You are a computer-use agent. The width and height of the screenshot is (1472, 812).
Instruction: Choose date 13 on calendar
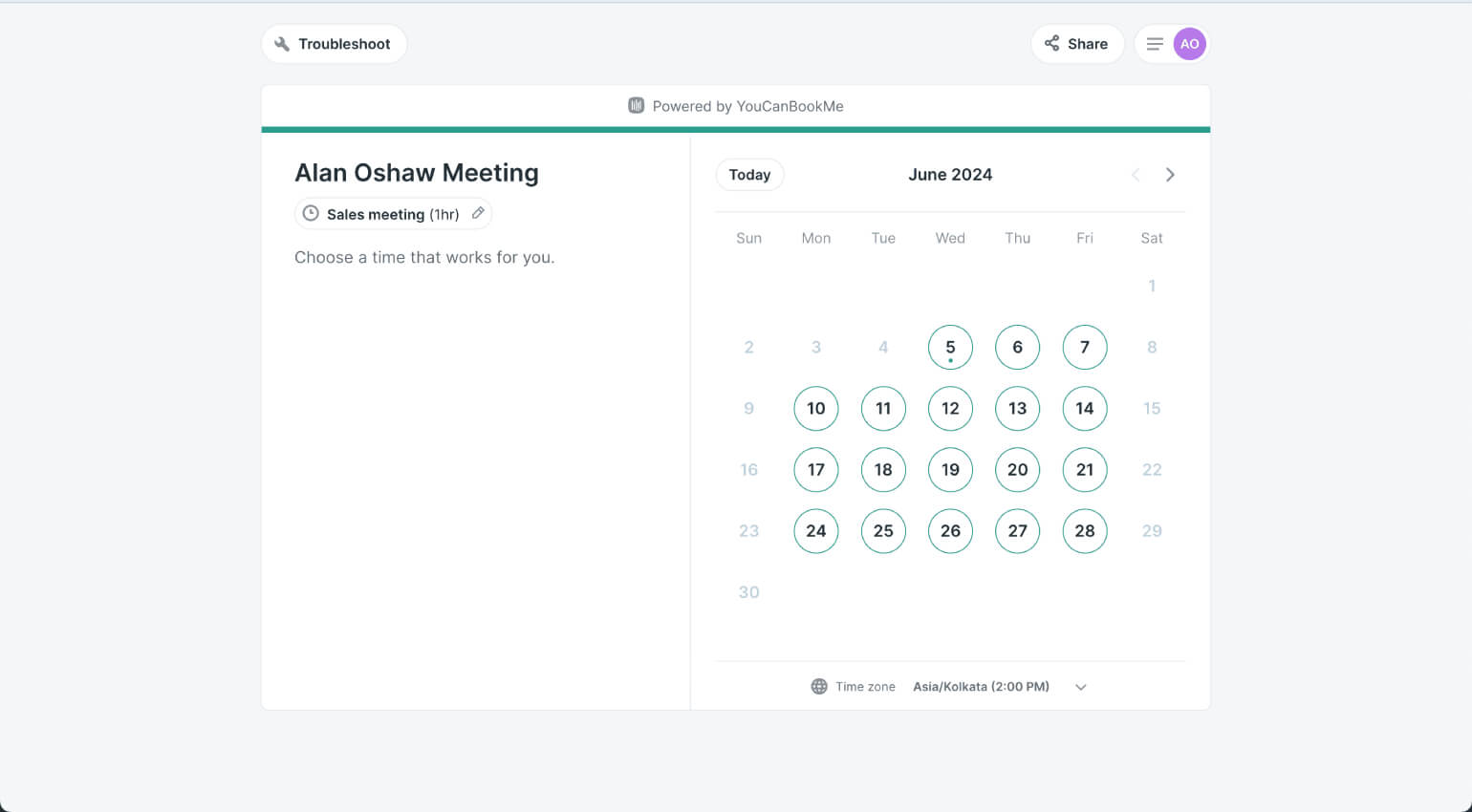pos(1017,409)
